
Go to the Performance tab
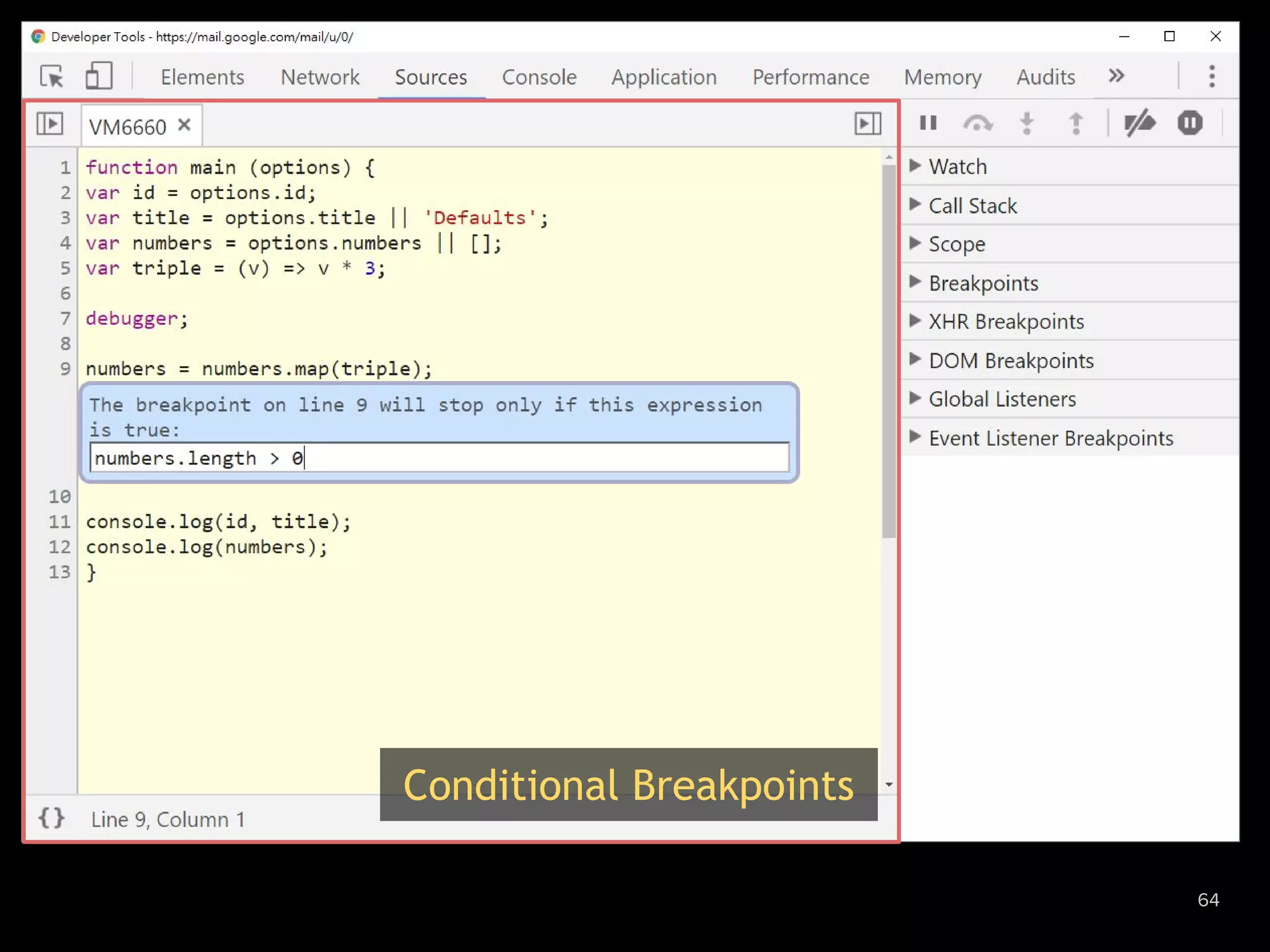(x=810, y=77)
